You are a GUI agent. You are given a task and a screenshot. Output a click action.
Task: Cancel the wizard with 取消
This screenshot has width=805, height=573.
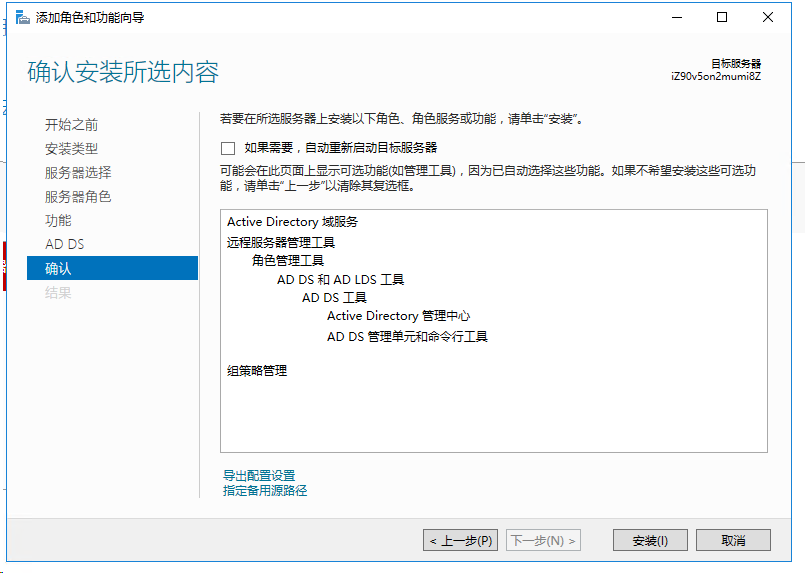tap(733, 540)
